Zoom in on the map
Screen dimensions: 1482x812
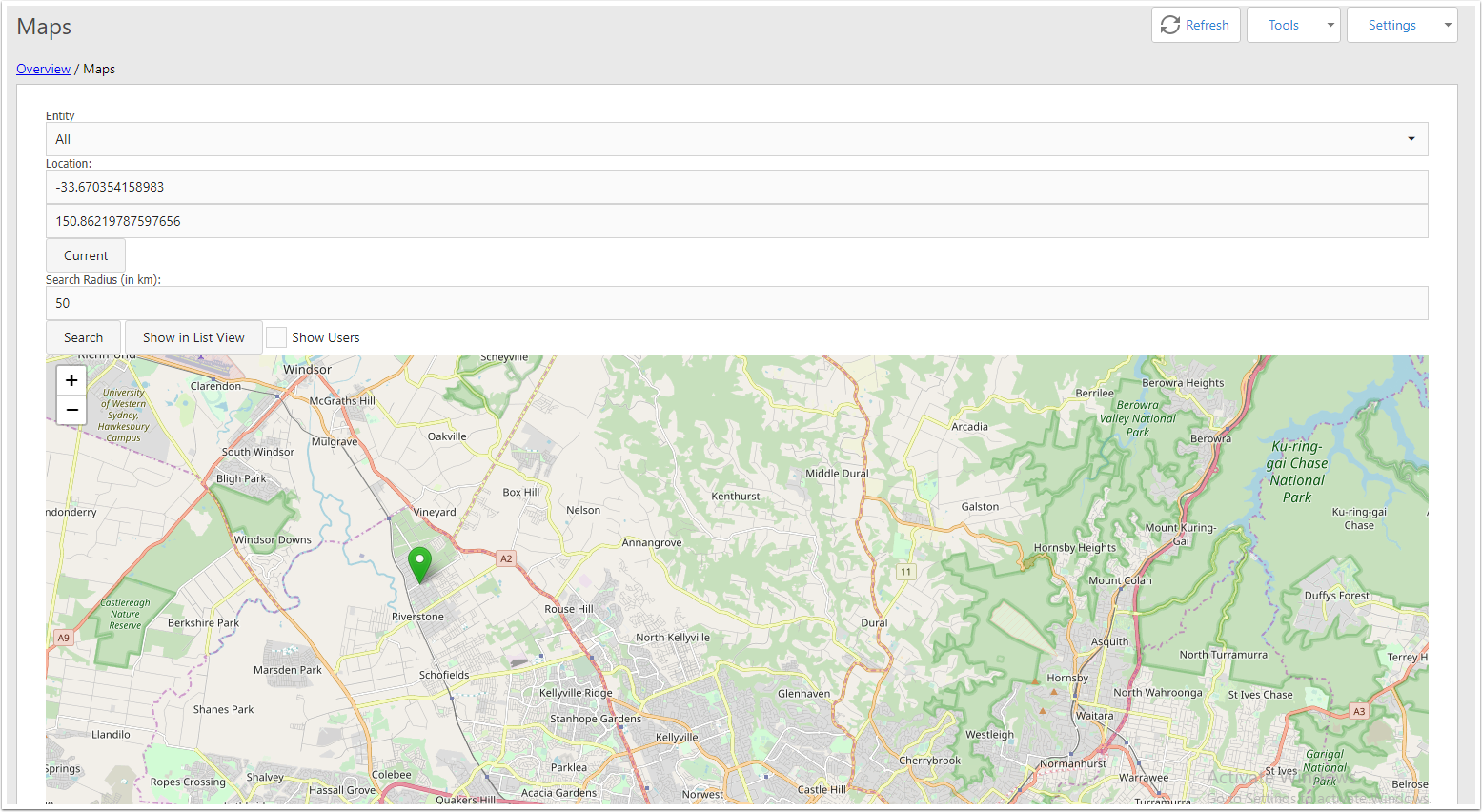tap(71, 380)
